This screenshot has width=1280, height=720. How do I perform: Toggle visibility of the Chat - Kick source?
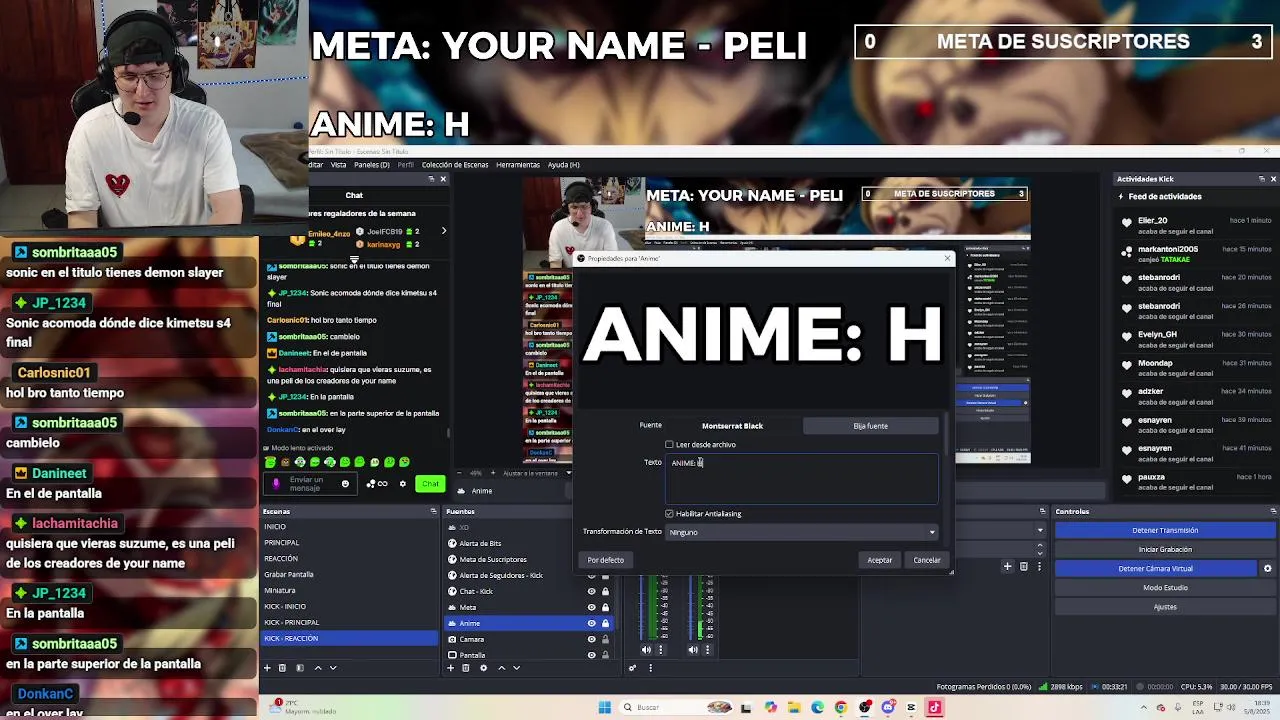point(591,591)
